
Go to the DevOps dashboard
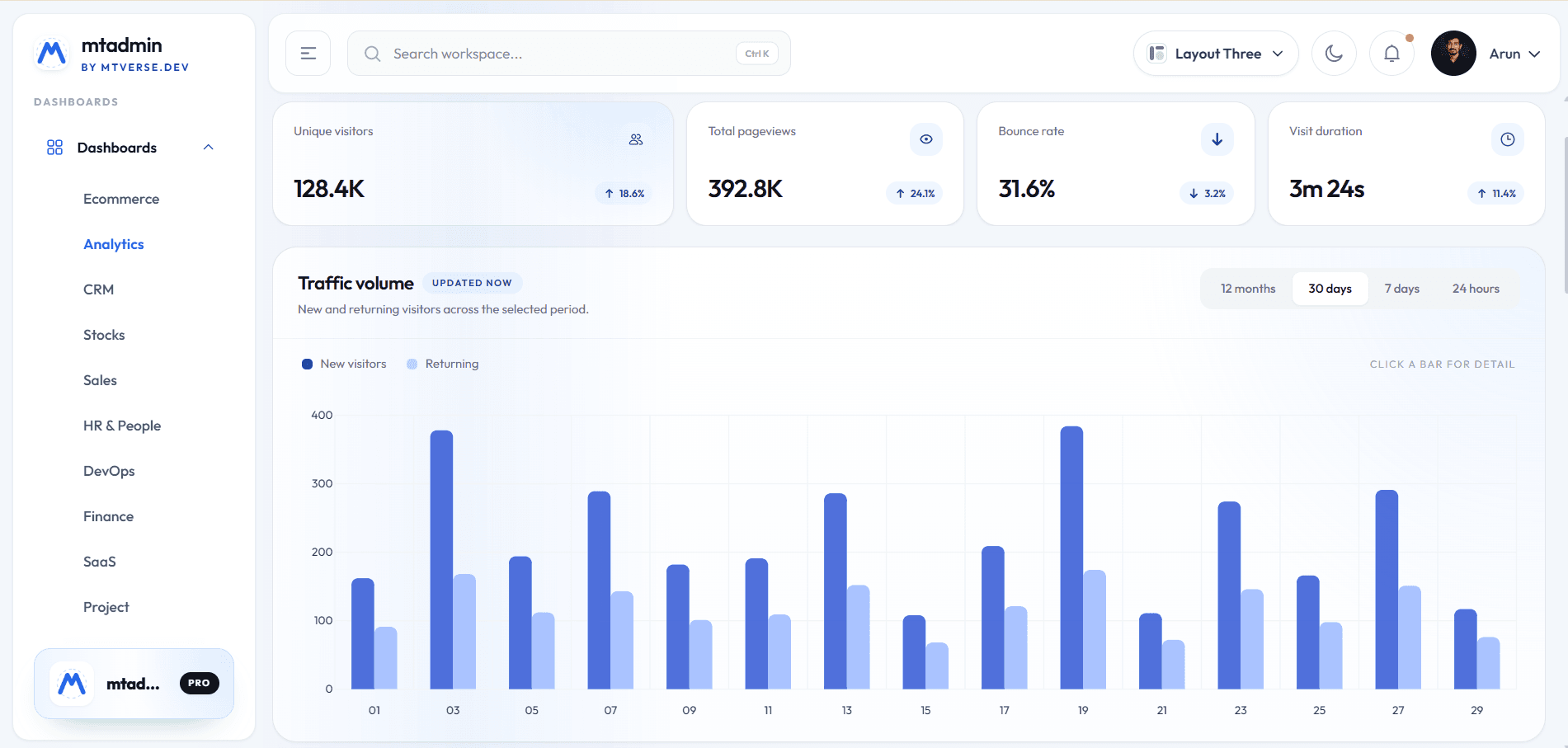[109, 471]
